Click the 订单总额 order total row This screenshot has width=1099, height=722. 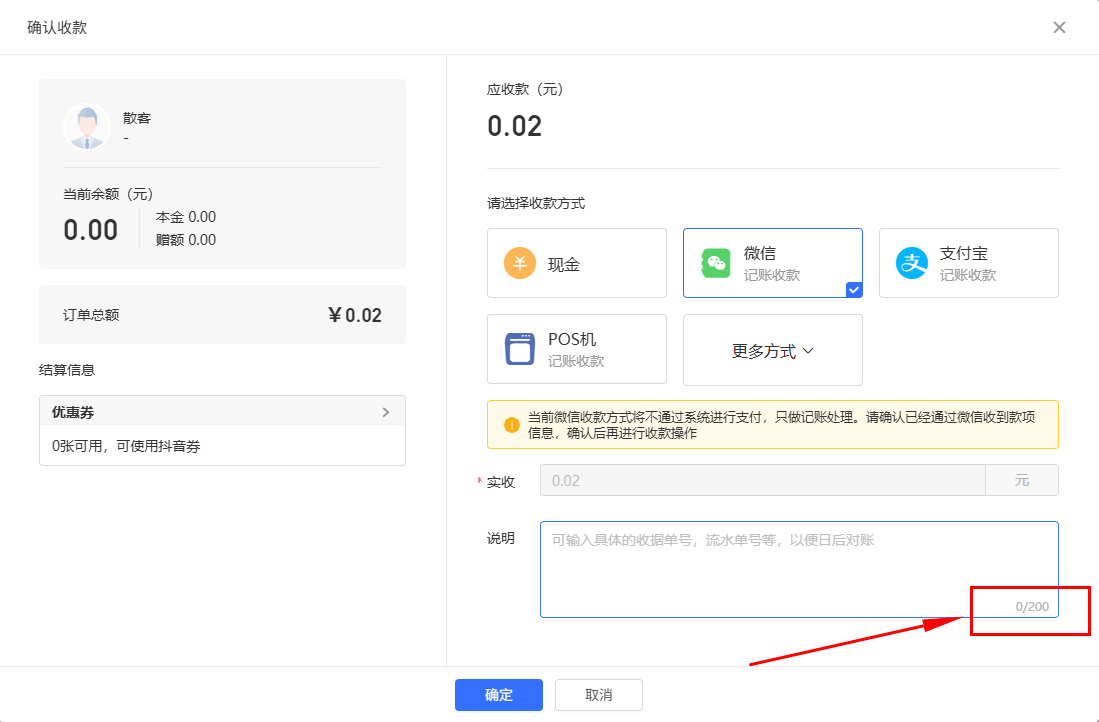coord(222,315)
